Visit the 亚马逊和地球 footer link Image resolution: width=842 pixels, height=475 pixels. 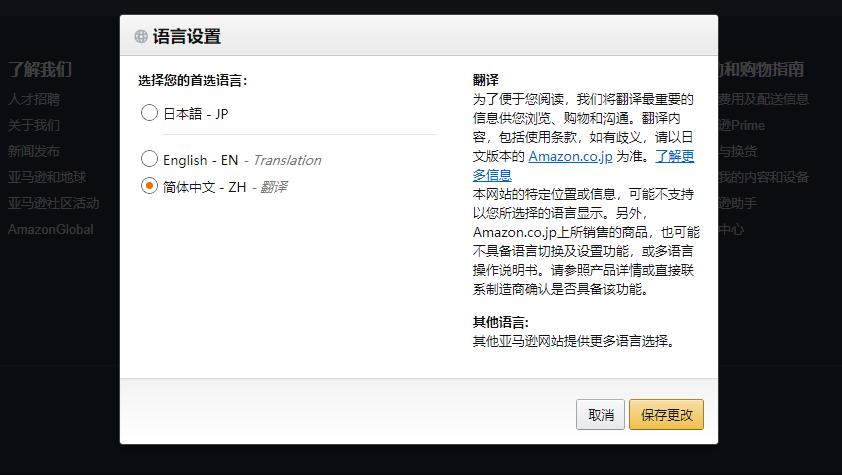pyautogui.click(x=47, y=177)
